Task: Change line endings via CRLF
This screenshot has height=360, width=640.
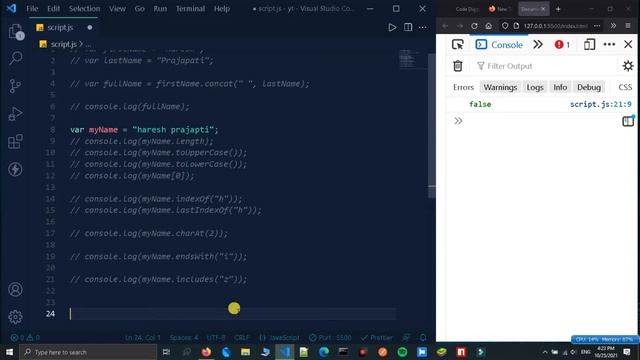Action: click(x=242, y=338)
